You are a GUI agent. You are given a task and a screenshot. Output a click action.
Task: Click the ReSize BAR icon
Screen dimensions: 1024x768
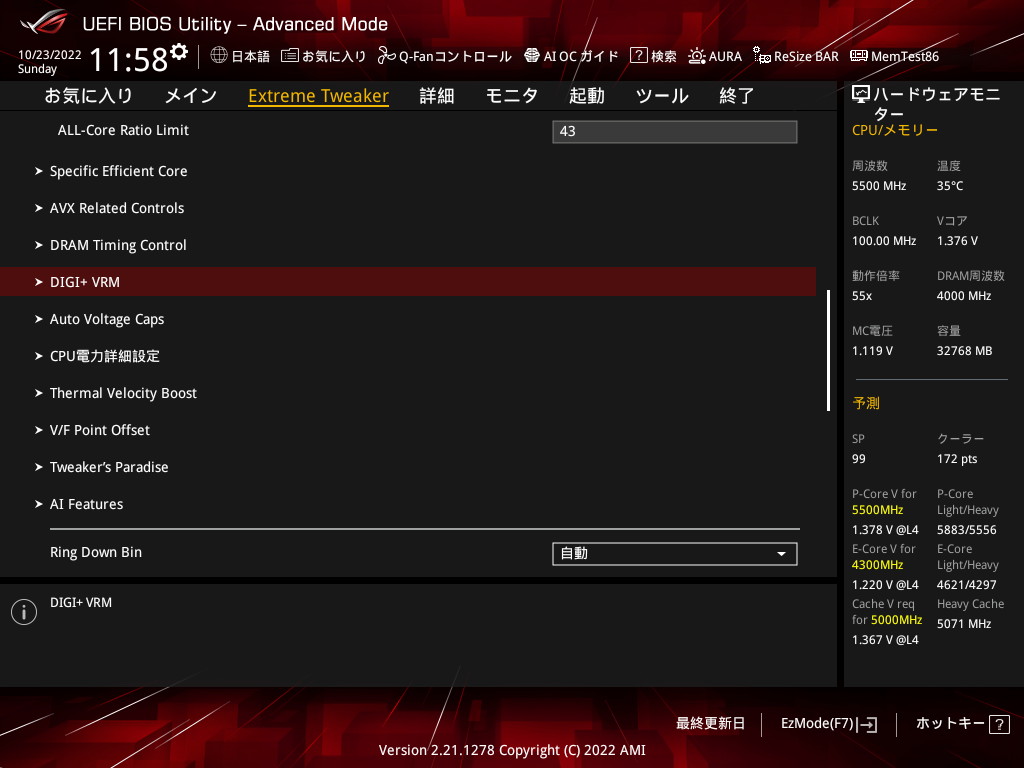click(x=761, y=56)
